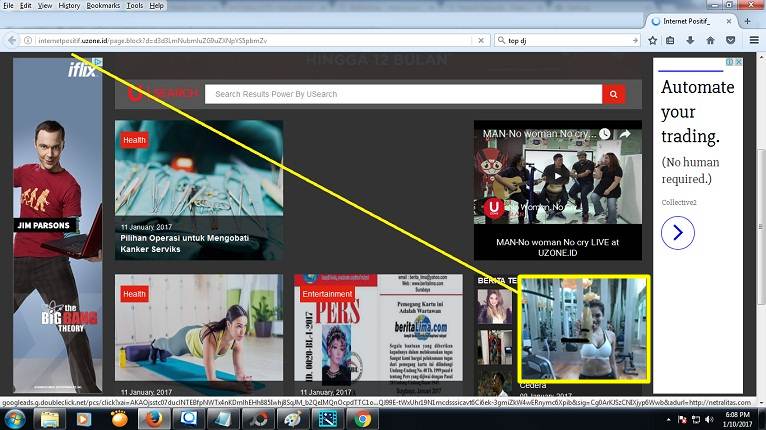Image resolution: width=766 pixels, height=430 pixels.
Task: Click the circular arrow button in trading ad
Action: point(678,233)
